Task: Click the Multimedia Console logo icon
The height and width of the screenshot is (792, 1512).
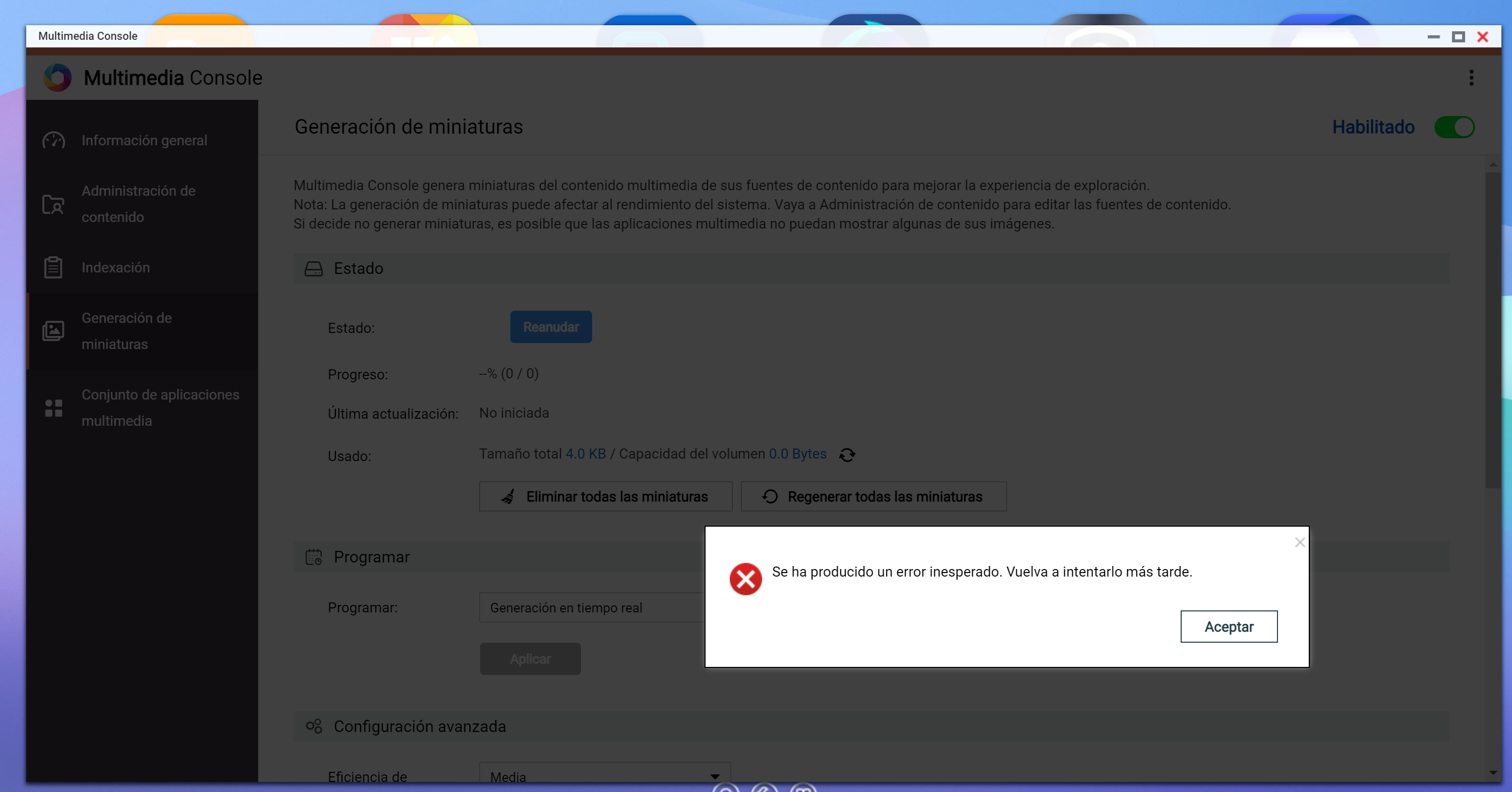Action: 57,78
